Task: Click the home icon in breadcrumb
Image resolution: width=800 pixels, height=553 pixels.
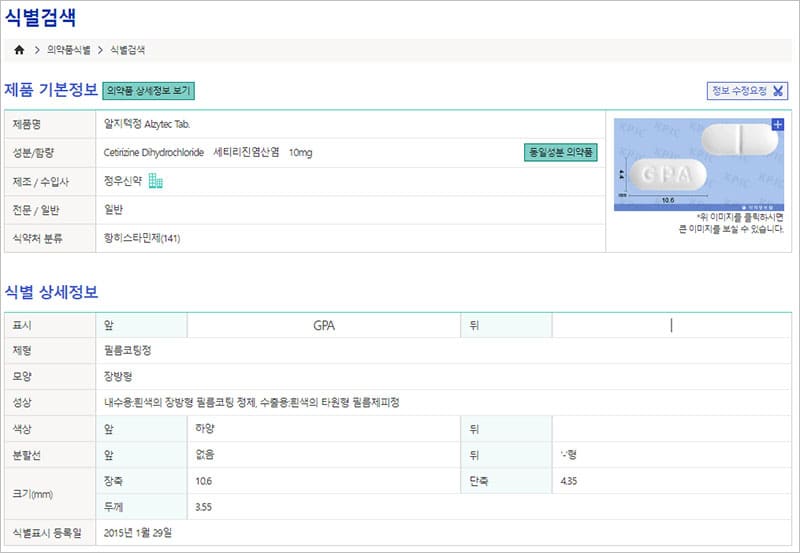Action: pyautogui.click(x=19, y=49)
